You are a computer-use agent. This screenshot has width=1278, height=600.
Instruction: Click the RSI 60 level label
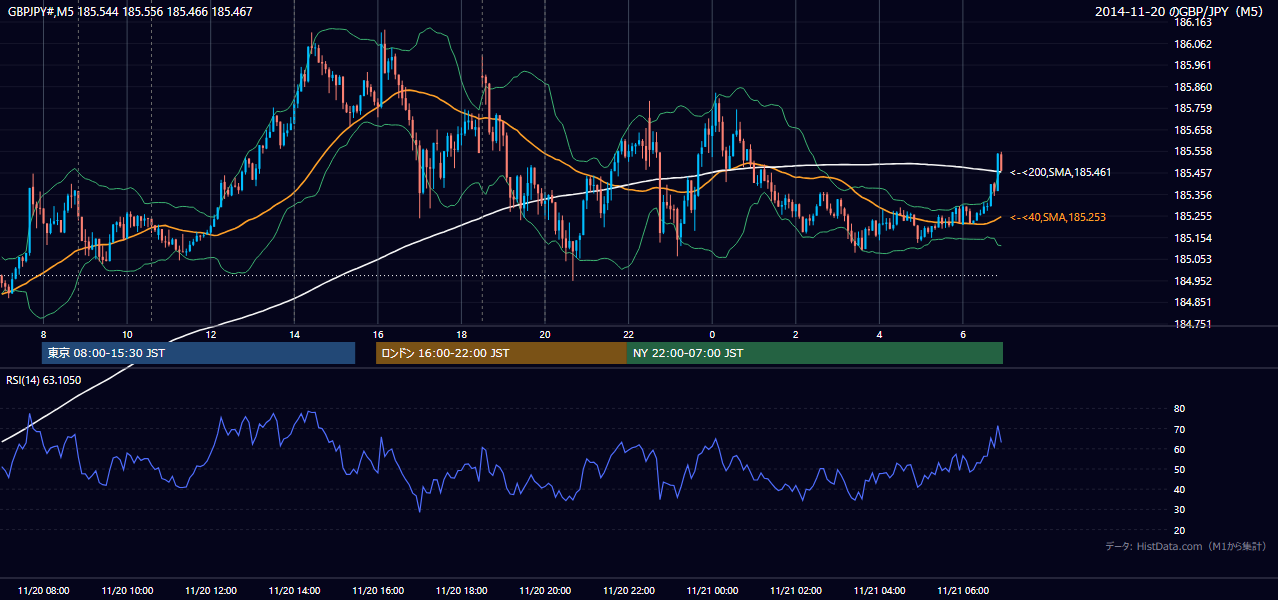pos(1179,449)
